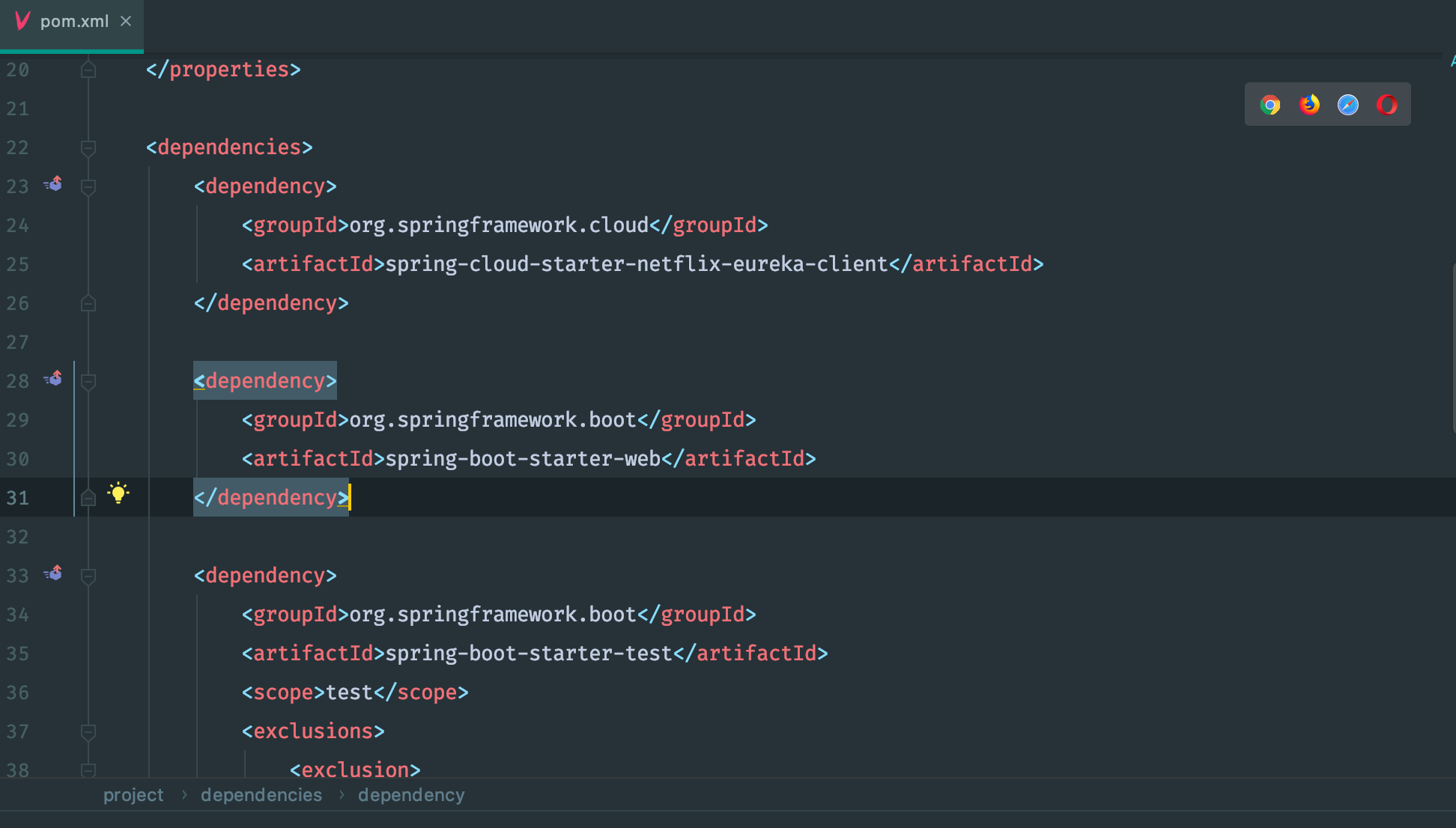Image resolution: width=1456 pixels, height=828 pixels.
Task: Click dependency gutter icon on line 28
Action: [x=53, y=379]
